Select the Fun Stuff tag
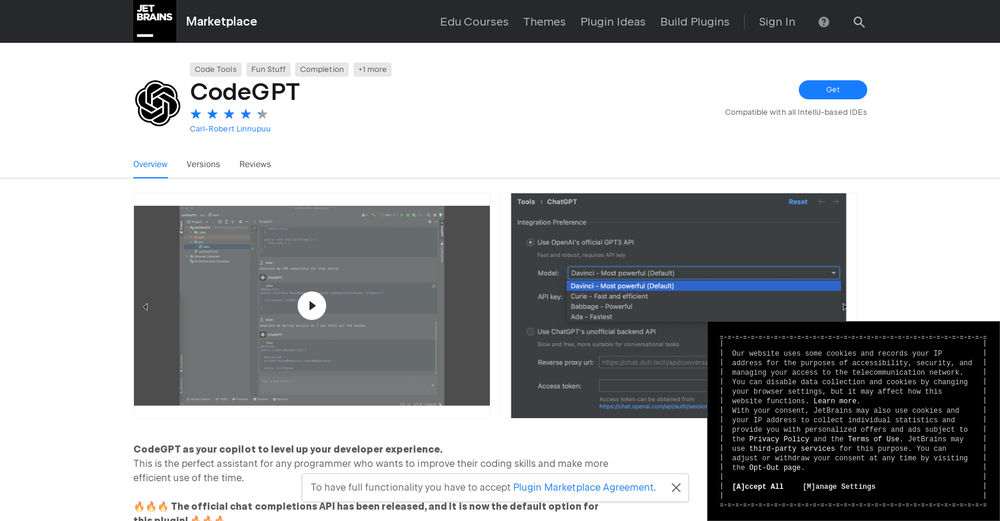 pyautogui.click(x=268, y=70)
